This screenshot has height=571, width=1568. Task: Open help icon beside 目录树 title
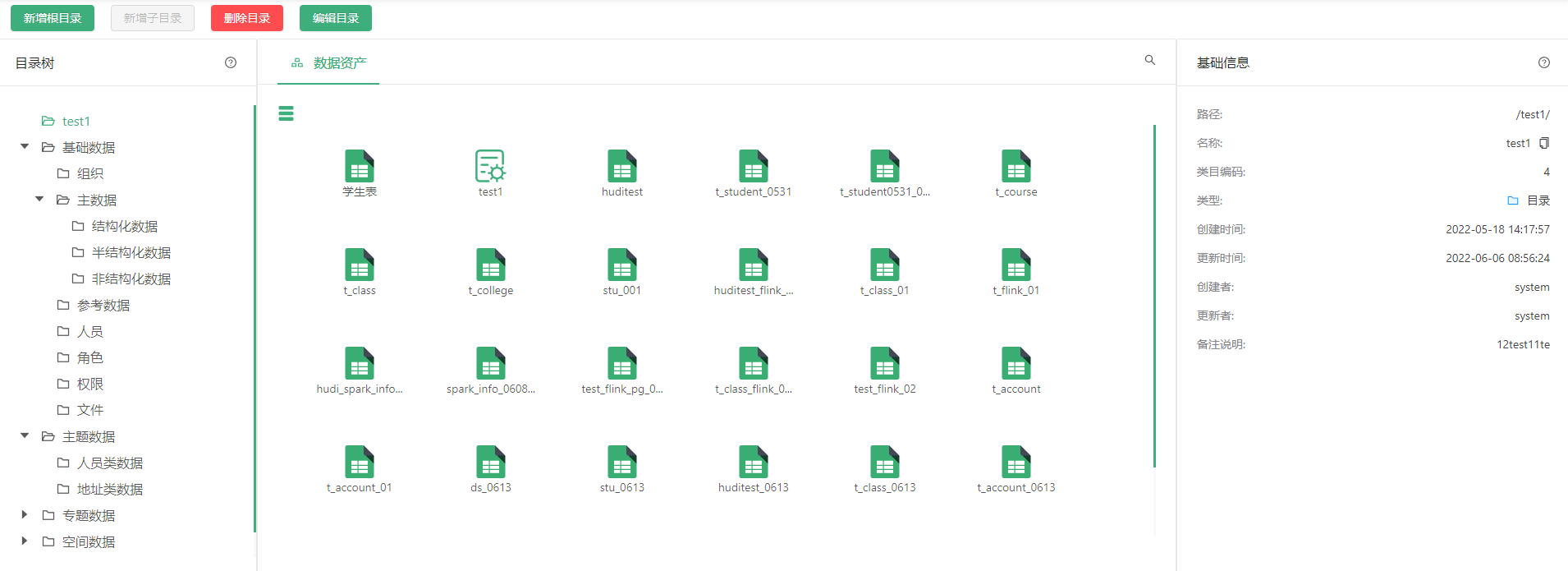[x=231, y=62]
